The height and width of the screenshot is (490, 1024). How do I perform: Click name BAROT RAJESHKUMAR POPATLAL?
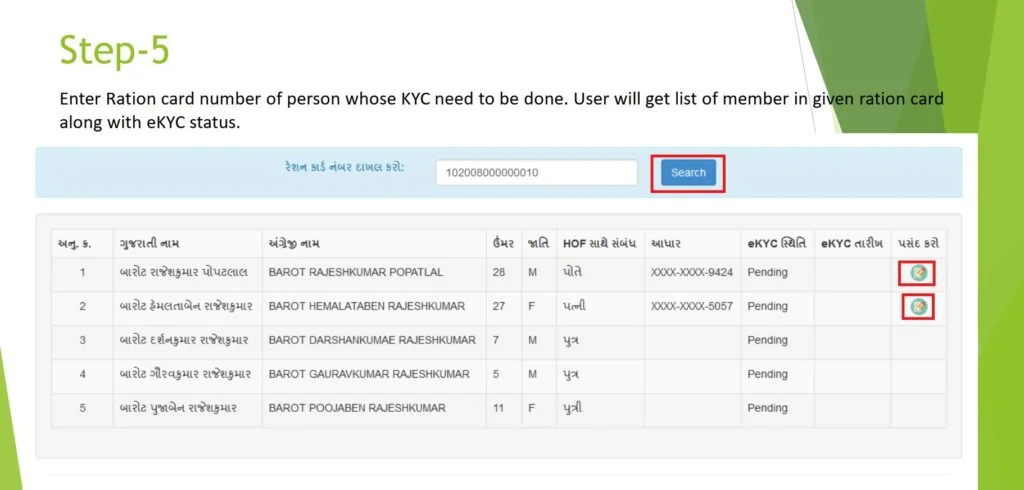pyautogui.click(x=355, y=272)
